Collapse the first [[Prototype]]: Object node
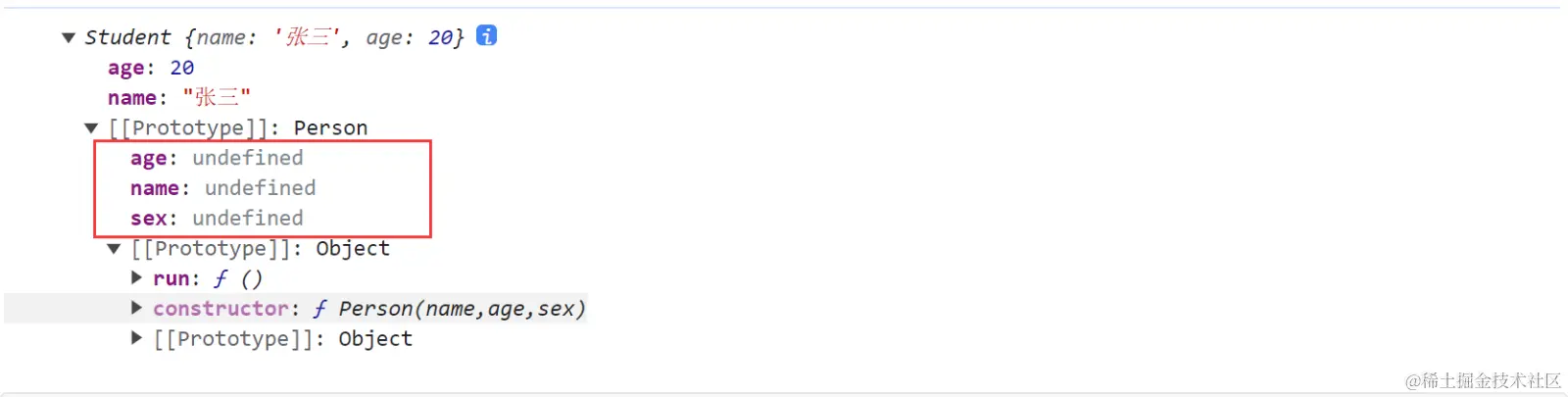Viewport: 1568px width, 397px height. (114, 249)
